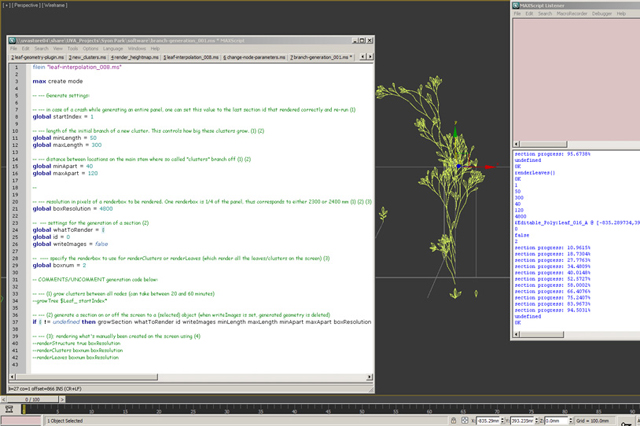Toggle selection lock icon
This screenshot has width=640, height=426.
point(453,420)
